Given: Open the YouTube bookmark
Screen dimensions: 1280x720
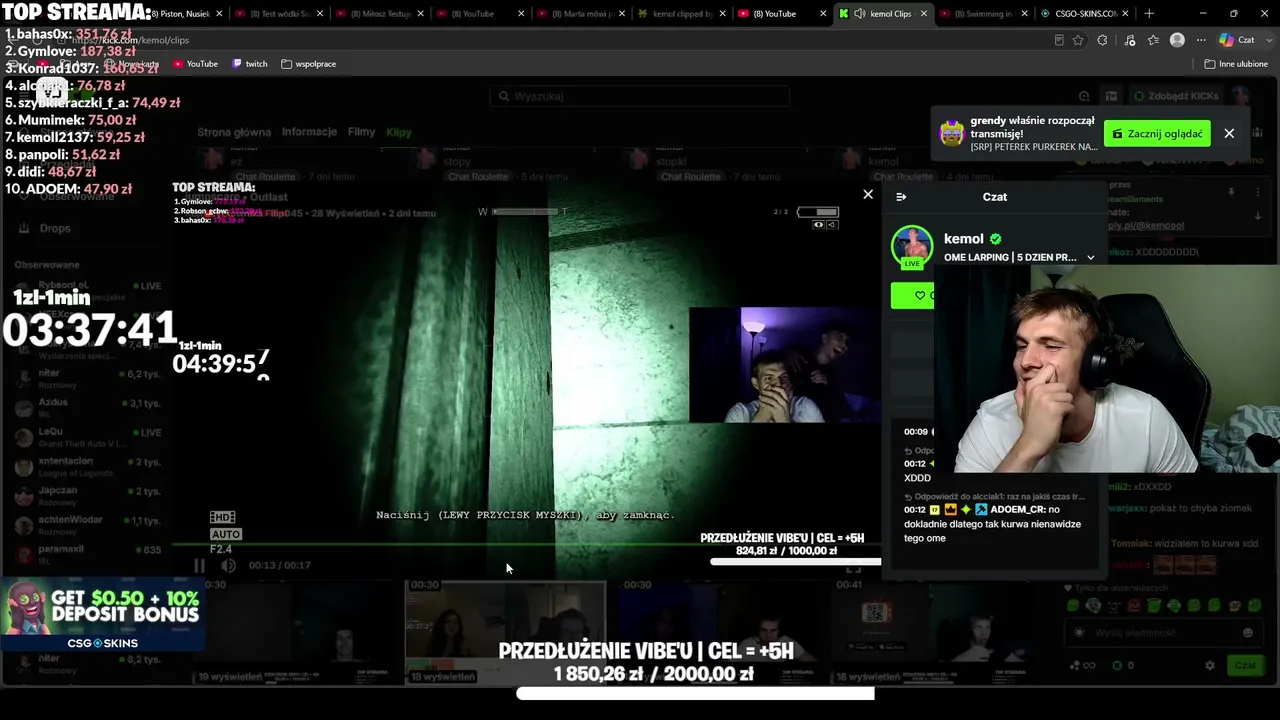Looking at the screenshot, I should (195, 64).
